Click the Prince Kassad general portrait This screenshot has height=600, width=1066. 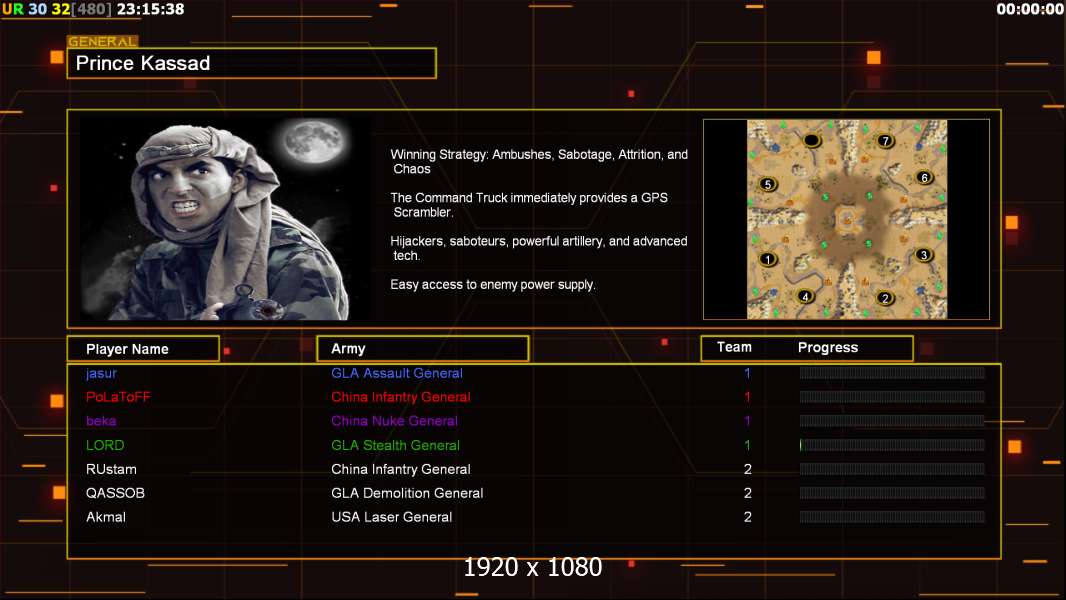[224, 219]
